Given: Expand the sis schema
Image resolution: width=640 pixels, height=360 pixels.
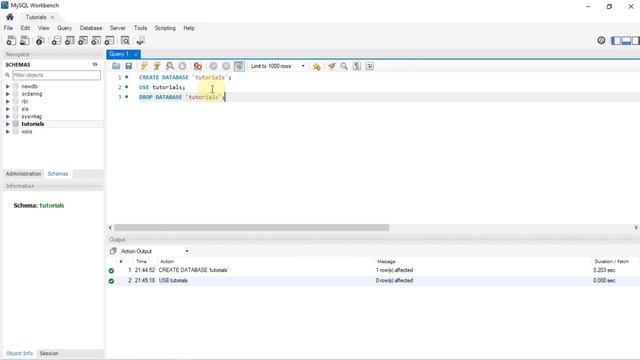Looking at the screenshot, I should click(x=7, y=109).
